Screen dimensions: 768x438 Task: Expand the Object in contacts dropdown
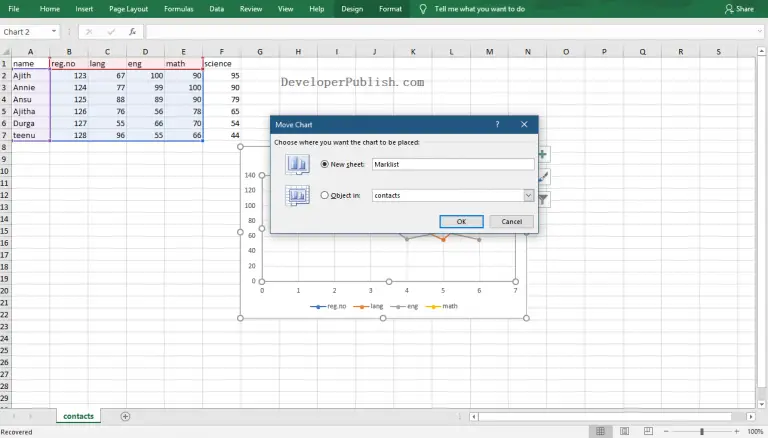(x=529, y=196)
